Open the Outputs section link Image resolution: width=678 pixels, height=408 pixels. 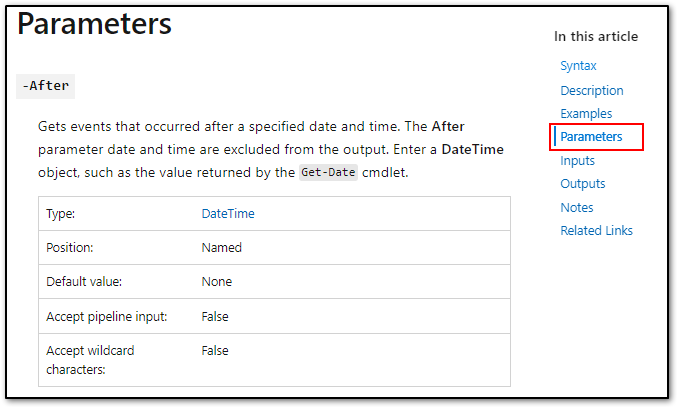click(582, 184)
